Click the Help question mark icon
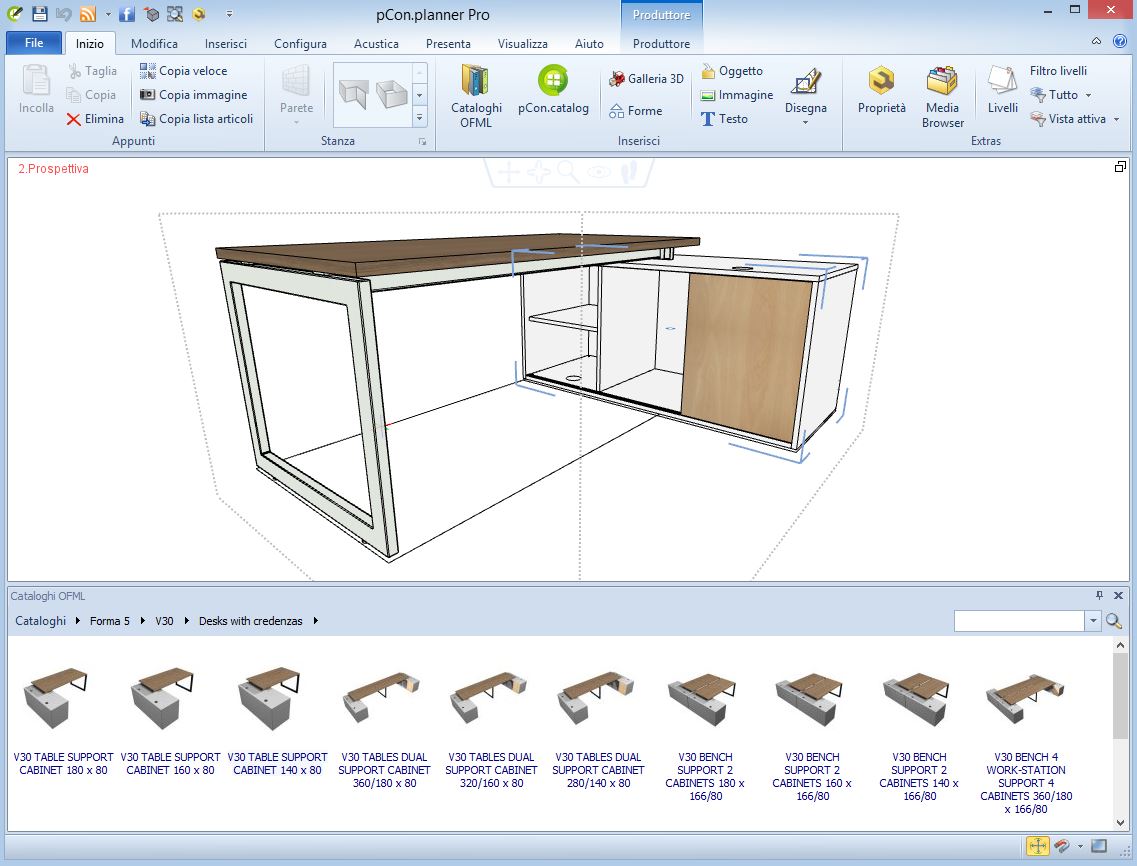The height and width of the screenshot is (866, 1137). coord(1120,41)
